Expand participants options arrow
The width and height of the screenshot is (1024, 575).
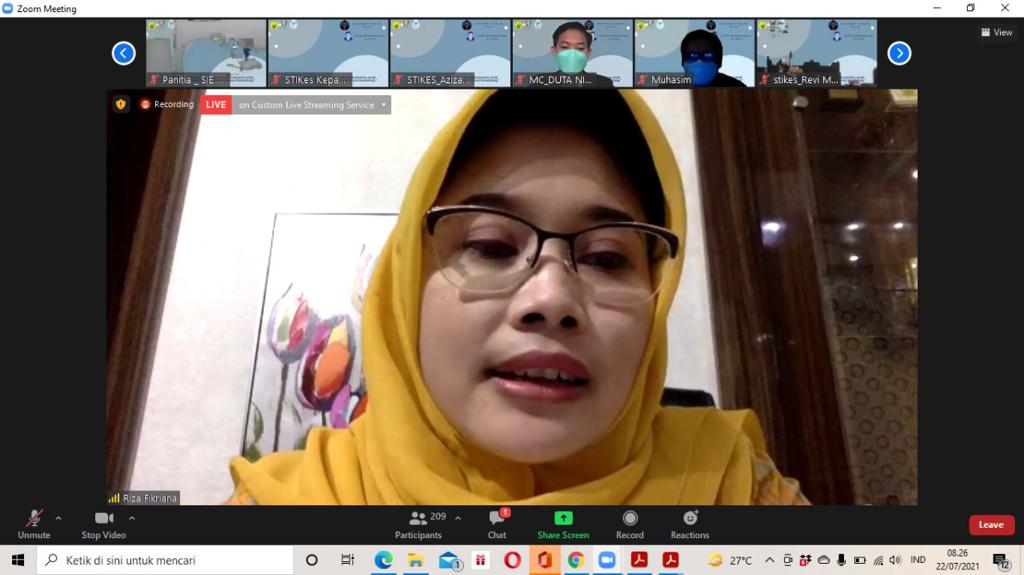(458, 518)
